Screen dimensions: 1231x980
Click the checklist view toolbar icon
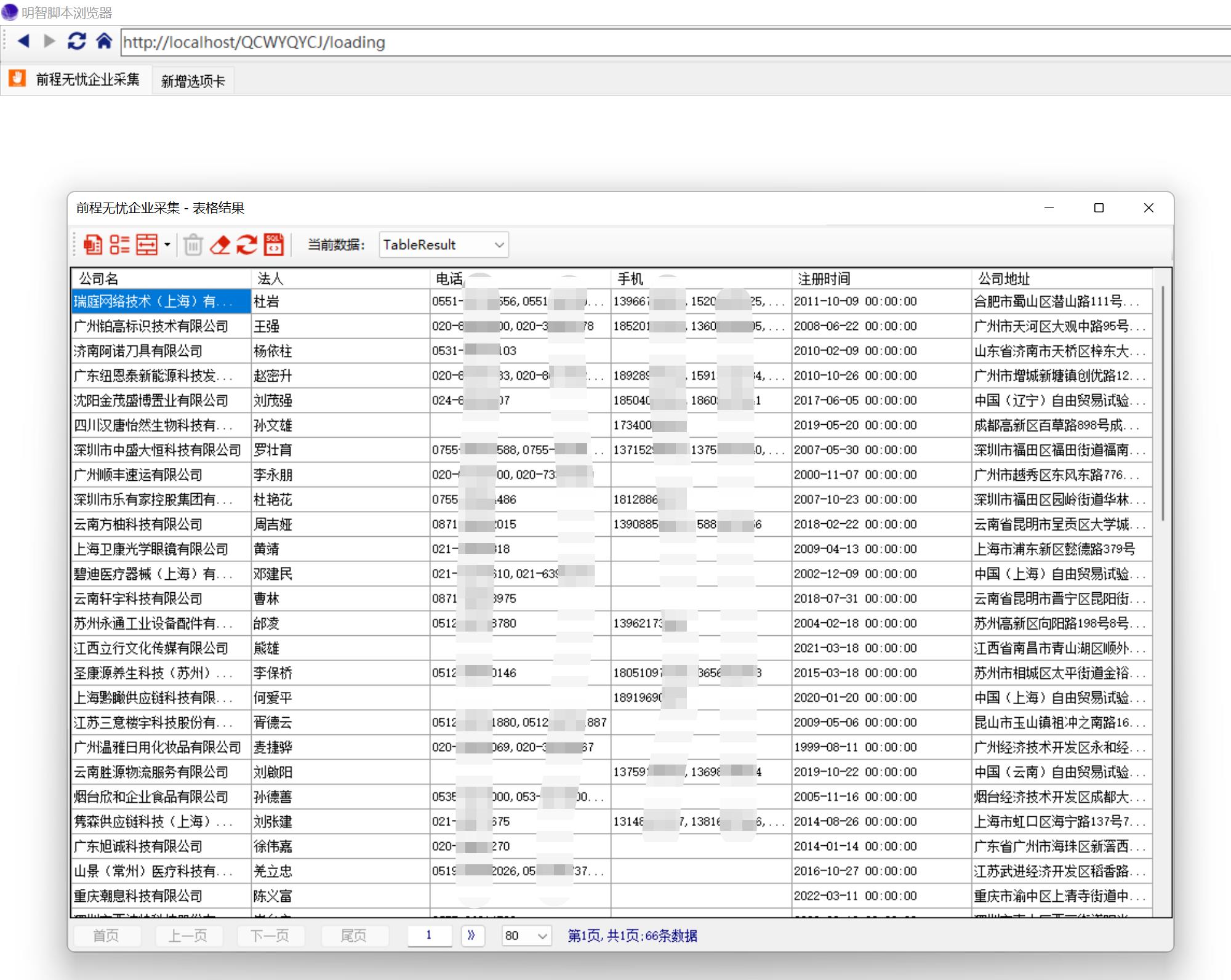pos(119,244)
